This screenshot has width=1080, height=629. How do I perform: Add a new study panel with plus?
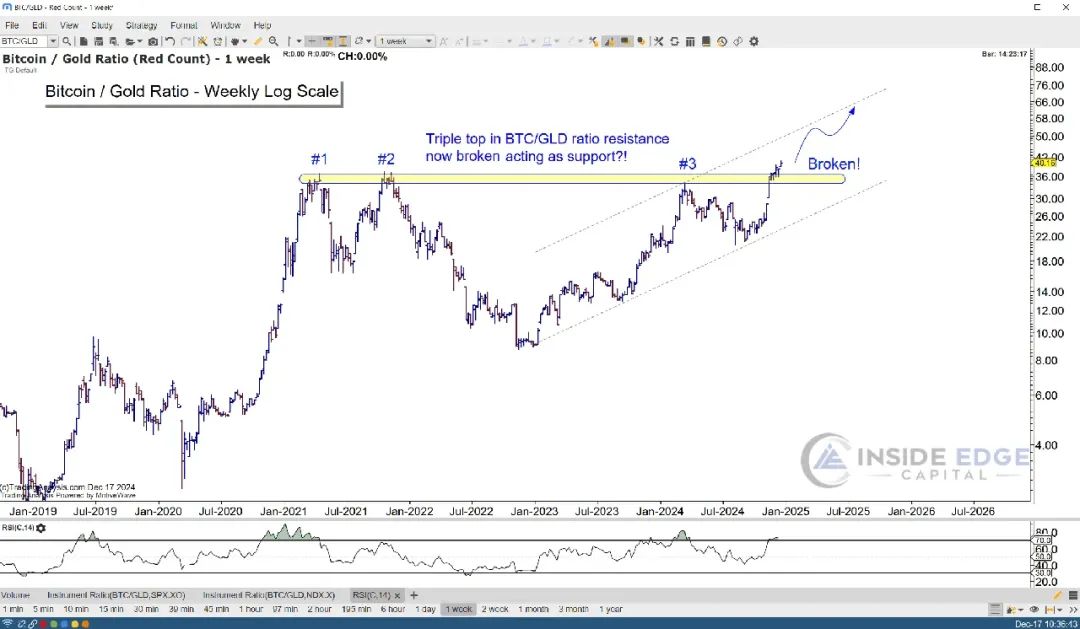(414, 595)
